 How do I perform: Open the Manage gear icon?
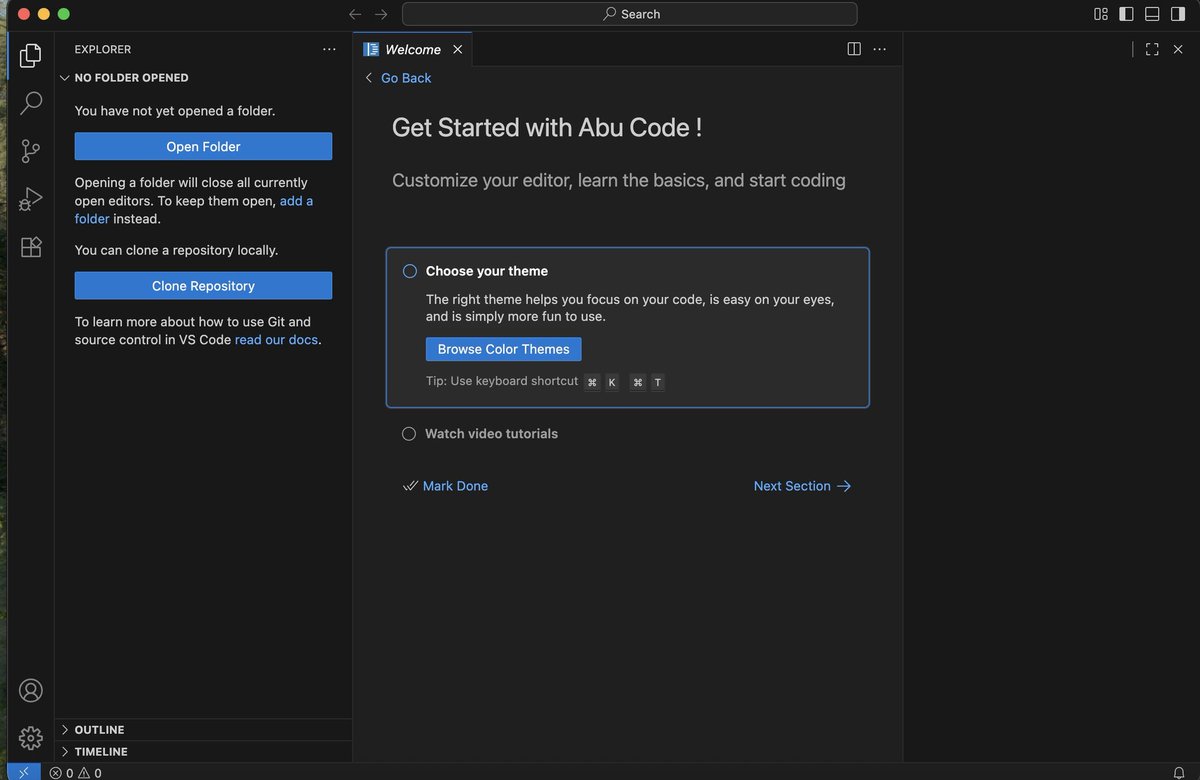(31, 738)
